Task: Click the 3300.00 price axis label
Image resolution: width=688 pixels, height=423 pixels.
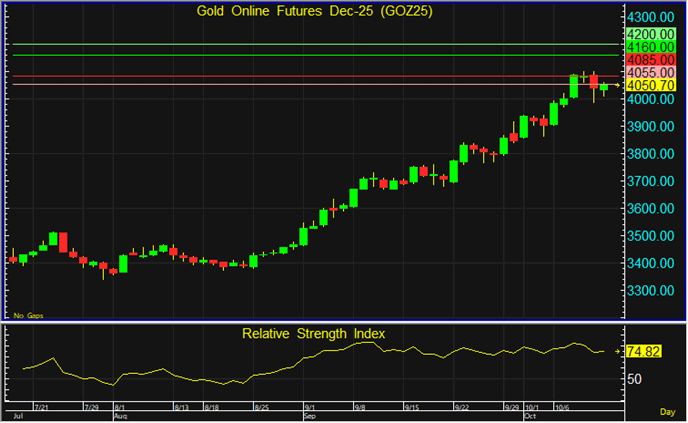Action: pos(649,291)
